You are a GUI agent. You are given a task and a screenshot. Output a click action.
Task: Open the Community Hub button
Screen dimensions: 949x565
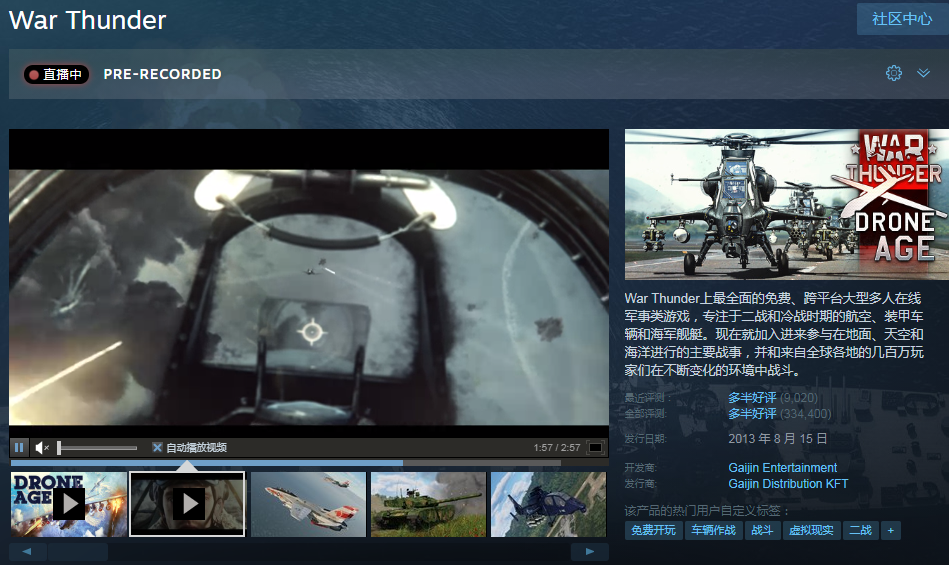tap(902, 19)
